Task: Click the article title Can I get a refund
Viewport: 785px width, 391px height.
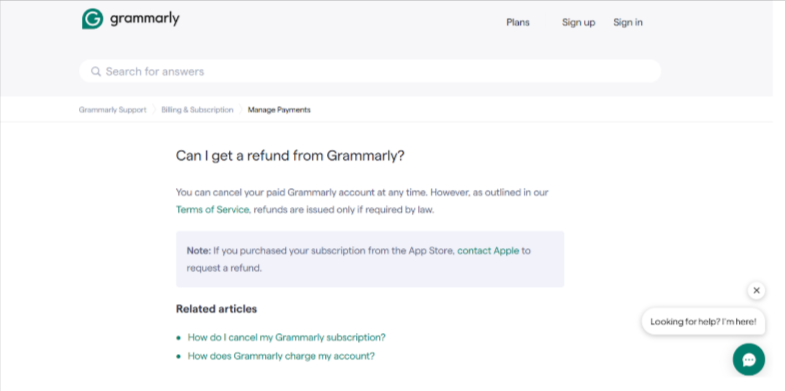Action: click(290, 156)
